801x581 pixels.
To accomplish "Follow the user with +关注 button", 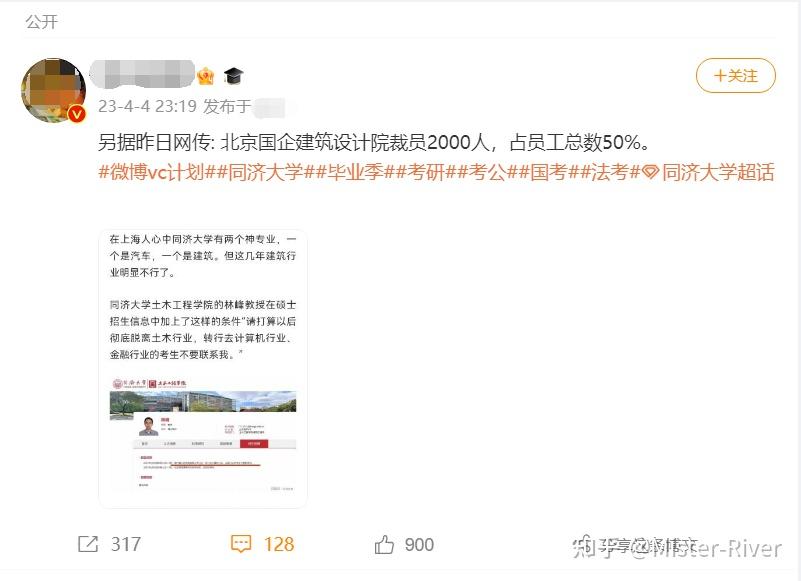I will [736, 76].
